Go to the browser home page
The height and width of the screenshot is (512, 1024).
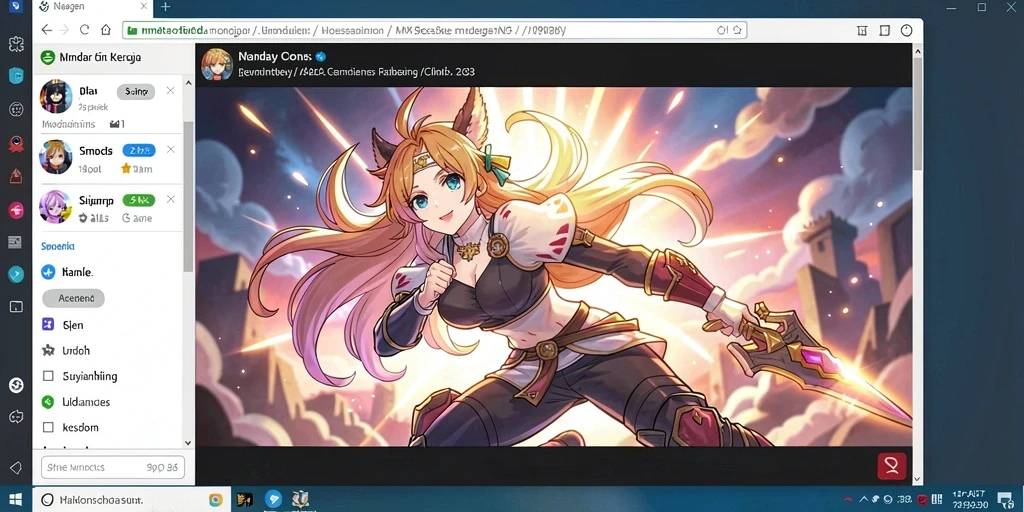[106, 30]
